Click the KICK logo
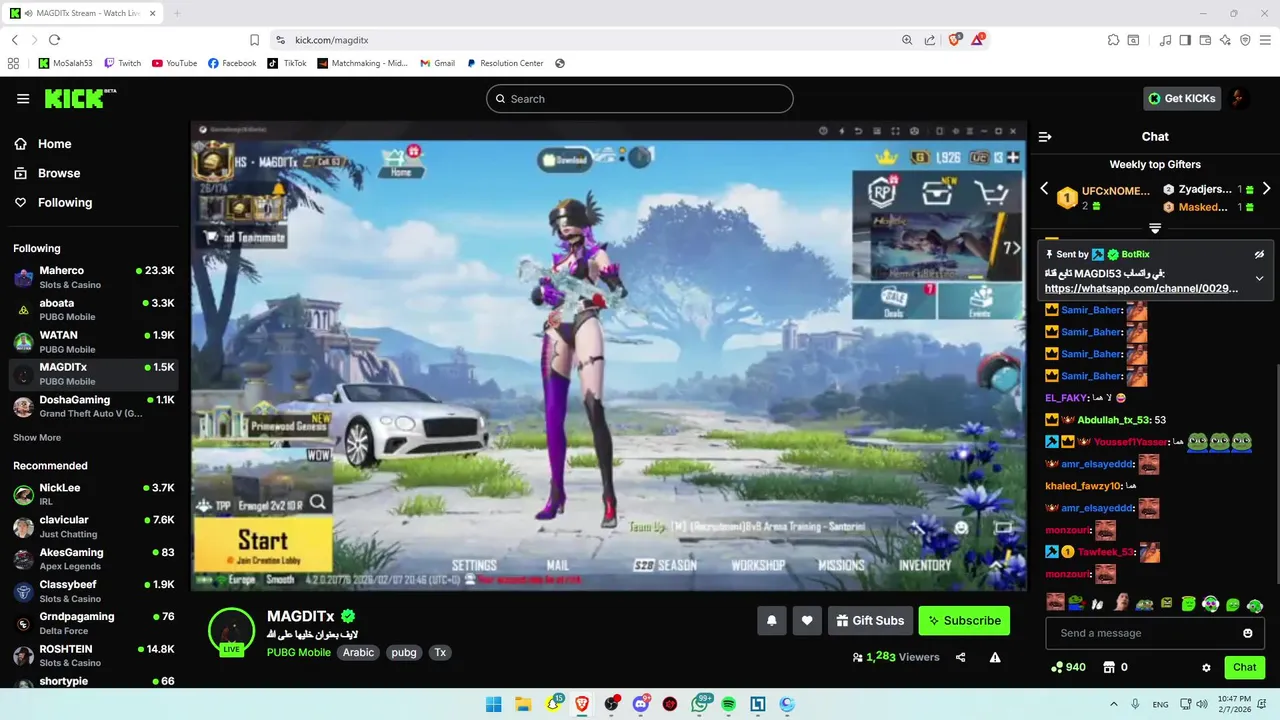1280x720 pixels. click(80, 98)
